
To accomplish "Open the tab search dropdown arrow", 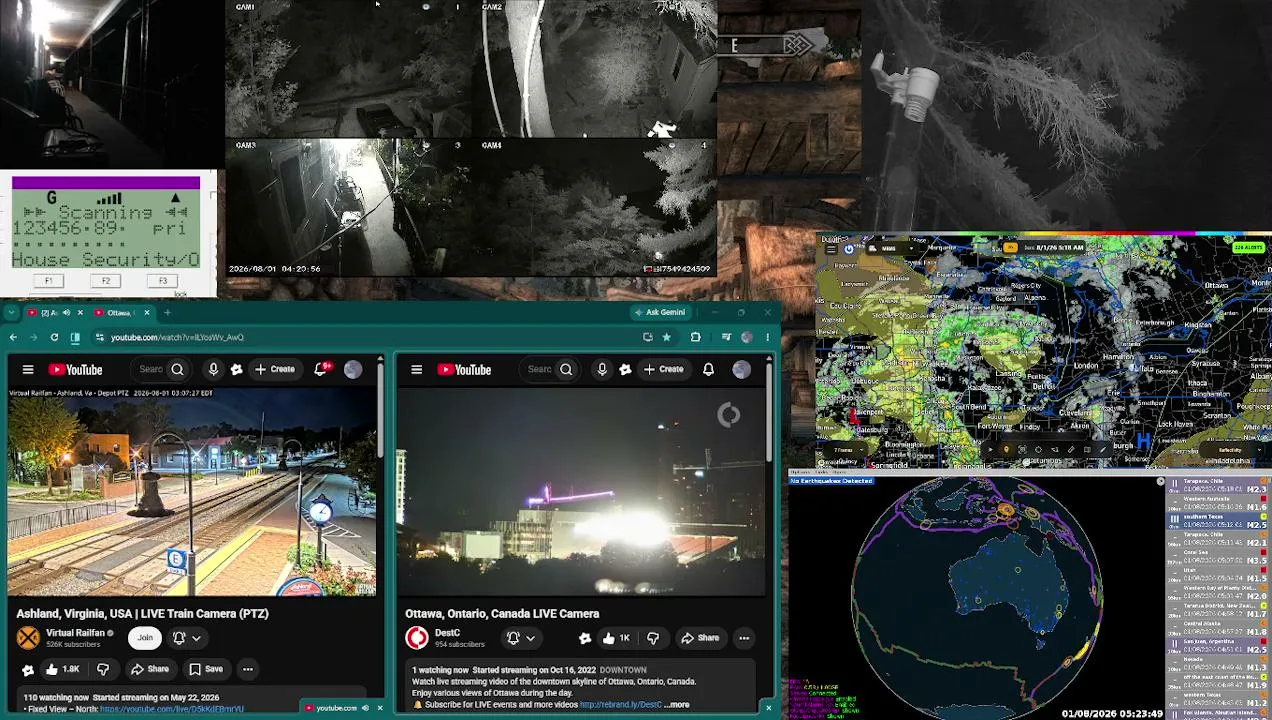I will pyautogui.click(x=12, y=313).
